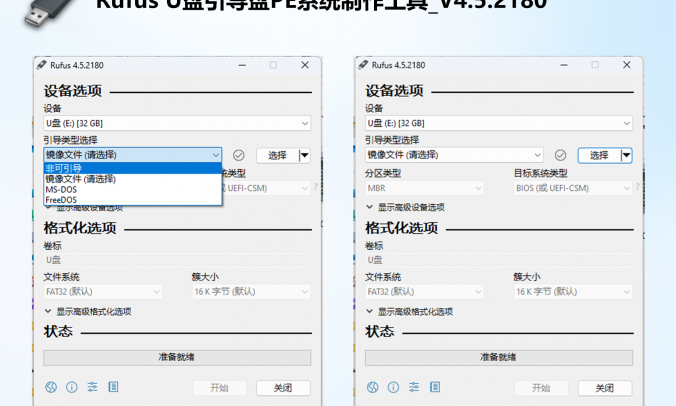Screen dimensions: 676x406
Task: Expand 显示高级格式化选项 in right window
Action: tap(410, 312)
